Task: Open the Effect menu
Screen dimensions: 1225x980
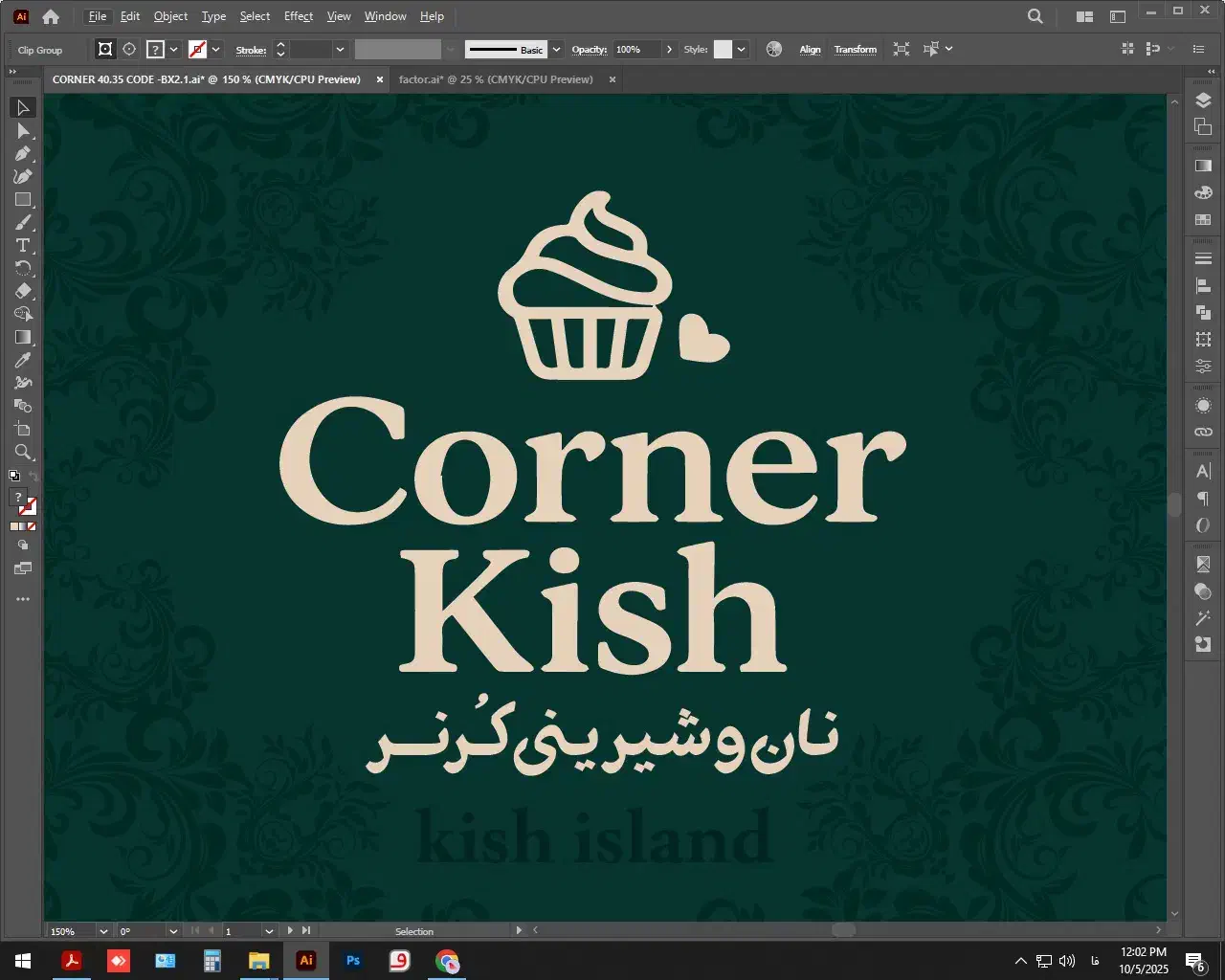Action: (299, 16)
